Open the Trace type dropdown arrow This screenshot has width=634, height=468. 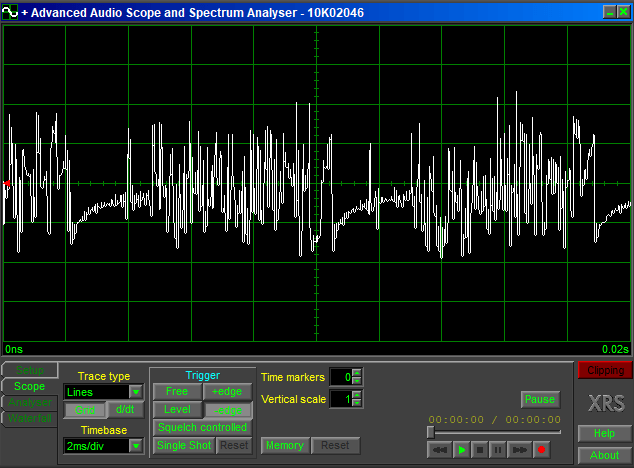136,392
